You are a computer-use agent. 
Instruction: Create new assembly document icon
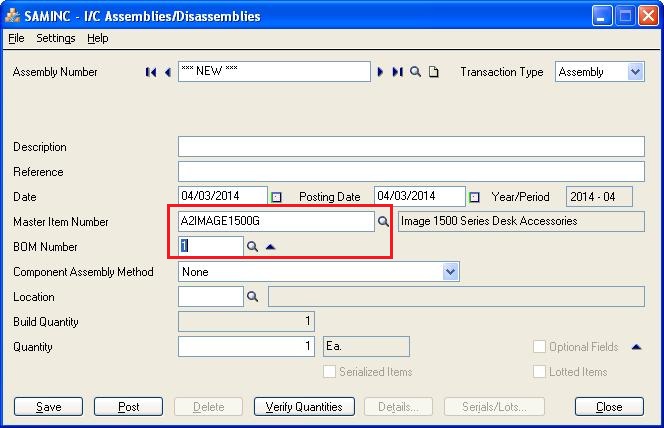tap(434, 72)
